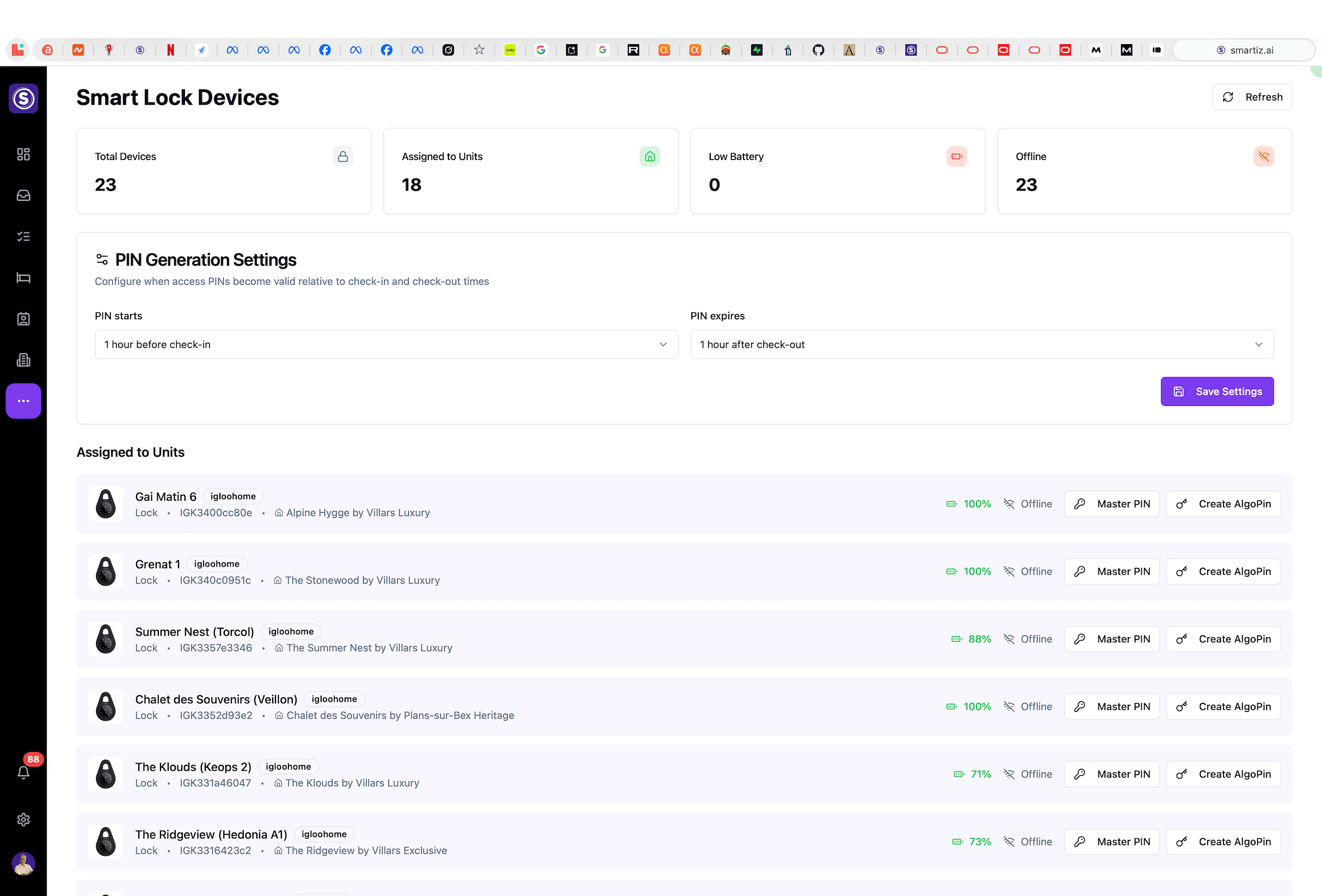Open Master PIN for Chalet des Souvenirs
1322x896 pixels.
tap(1112, 707)
